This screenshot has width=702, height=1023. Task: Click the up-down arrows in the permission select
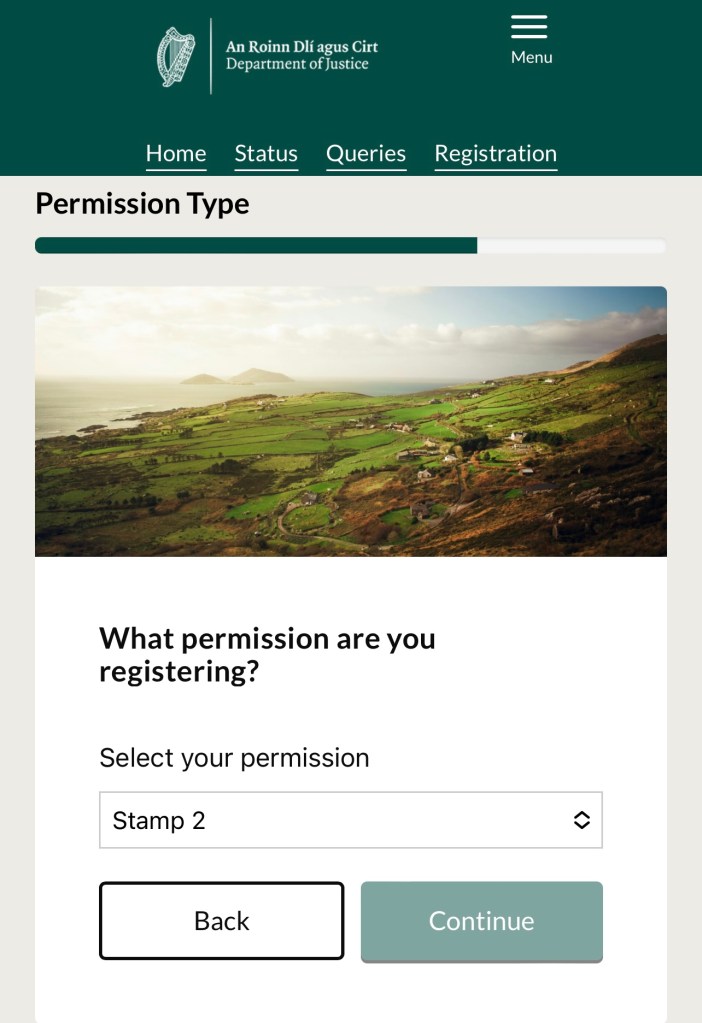tap(581, 821)
